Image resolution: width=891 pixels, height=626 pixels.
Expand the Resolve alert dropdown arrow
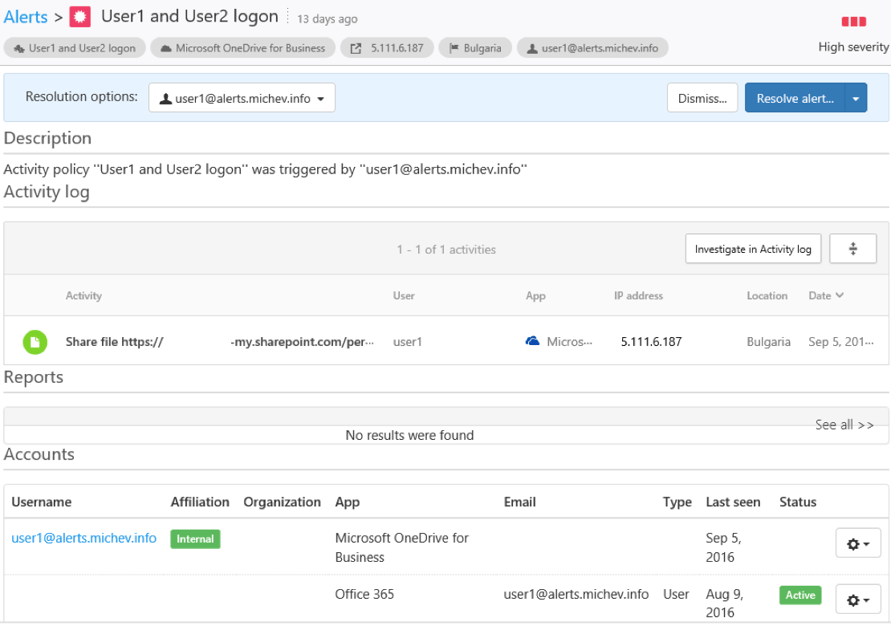(856, 98)
